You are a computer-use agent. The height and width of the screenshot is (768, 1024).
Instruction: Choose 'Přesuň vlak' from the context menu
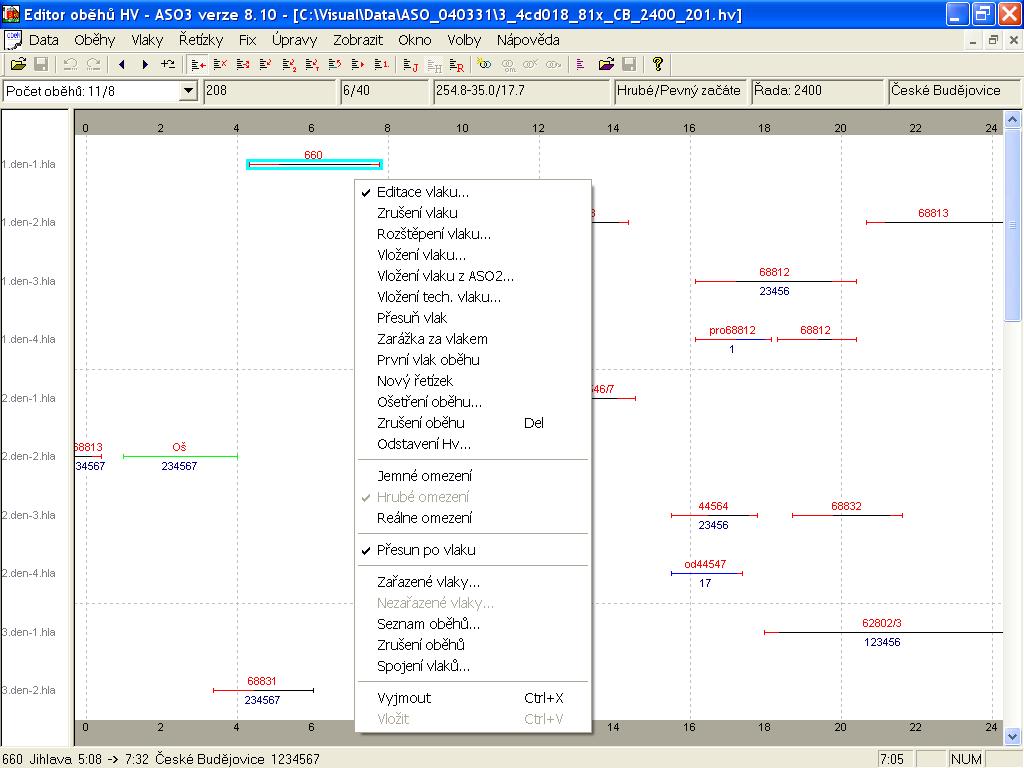[x=473, y=318]
